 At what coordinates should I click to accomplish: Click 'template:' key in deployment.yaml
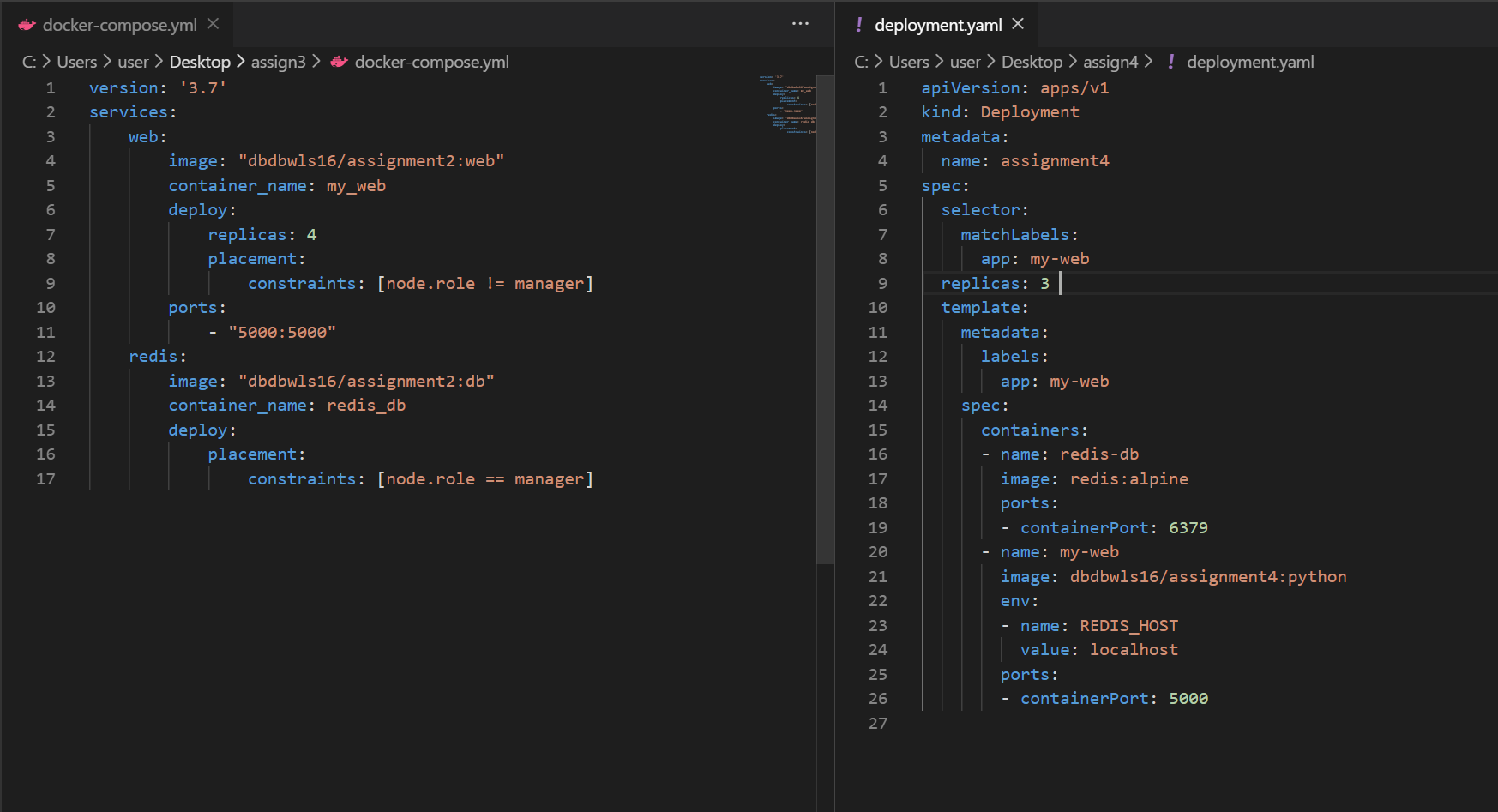(x=984, y=307)
